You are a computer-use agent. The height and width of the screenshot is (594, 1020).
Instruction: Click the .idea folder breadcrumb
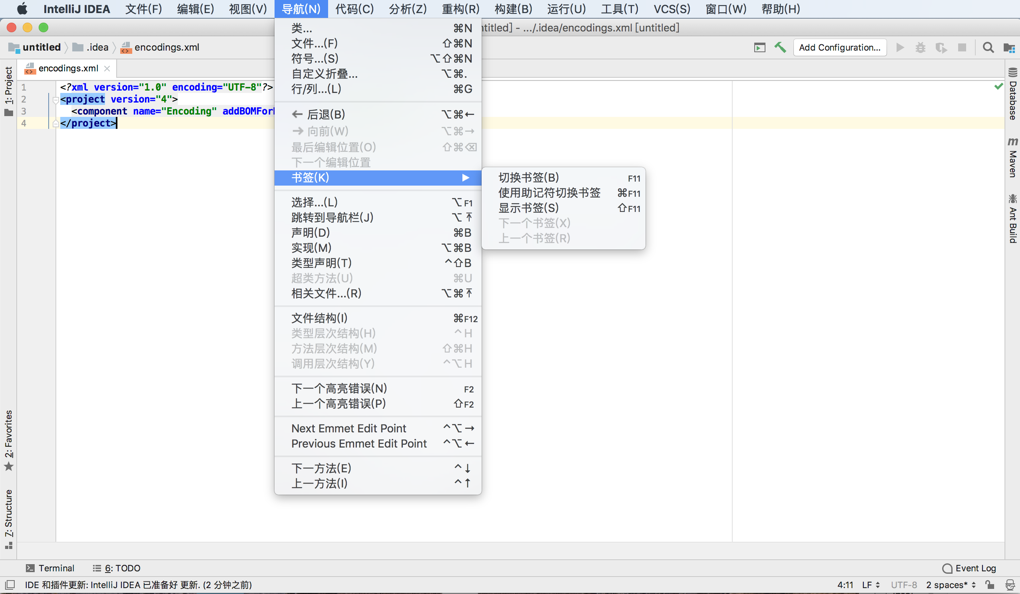90,47
